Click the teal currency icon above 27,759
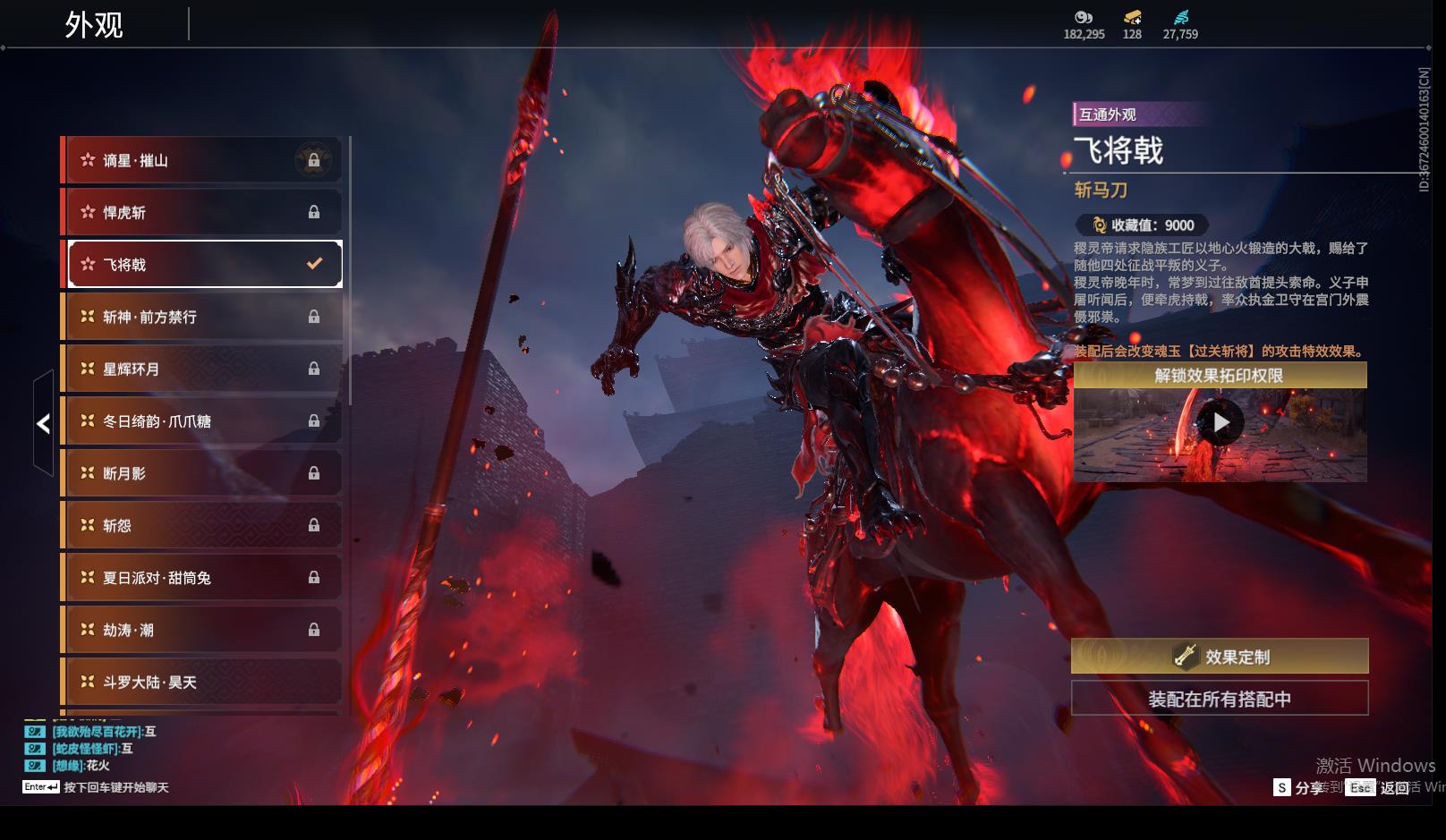 (1181, 17)
